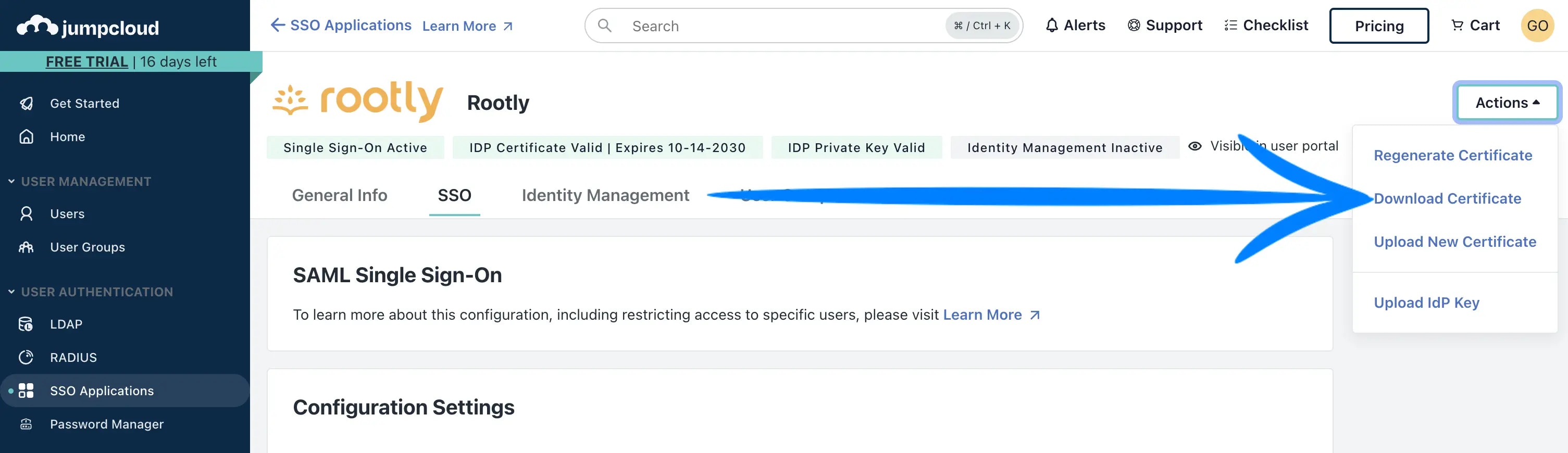The height and width of the screenshot is (453, 1568).
Task: Click the SSO Applications grid icon
Action: point(26,391)
